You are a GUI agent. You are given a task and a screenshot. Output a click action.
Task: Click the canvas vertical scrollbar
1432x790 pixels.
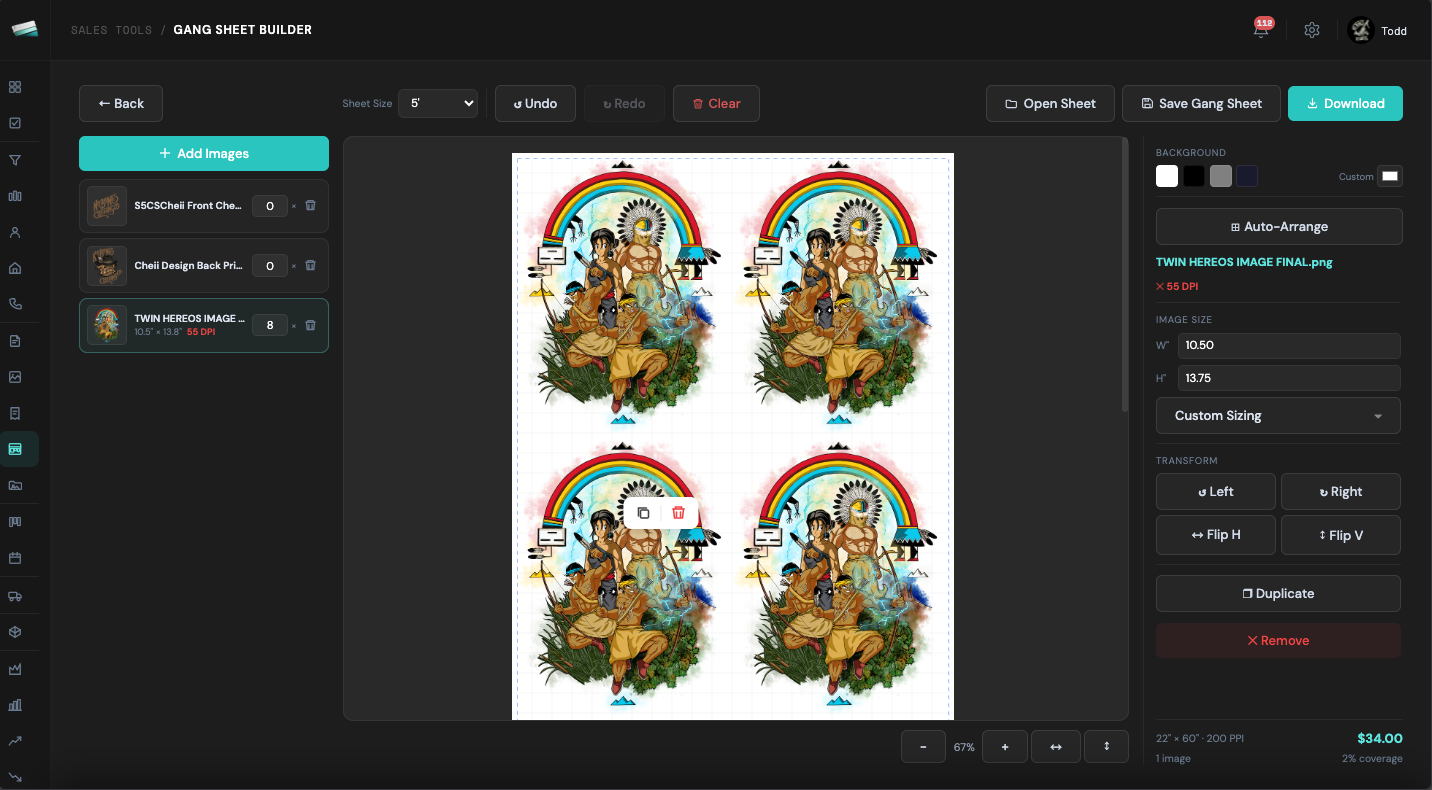point(1125,275)
